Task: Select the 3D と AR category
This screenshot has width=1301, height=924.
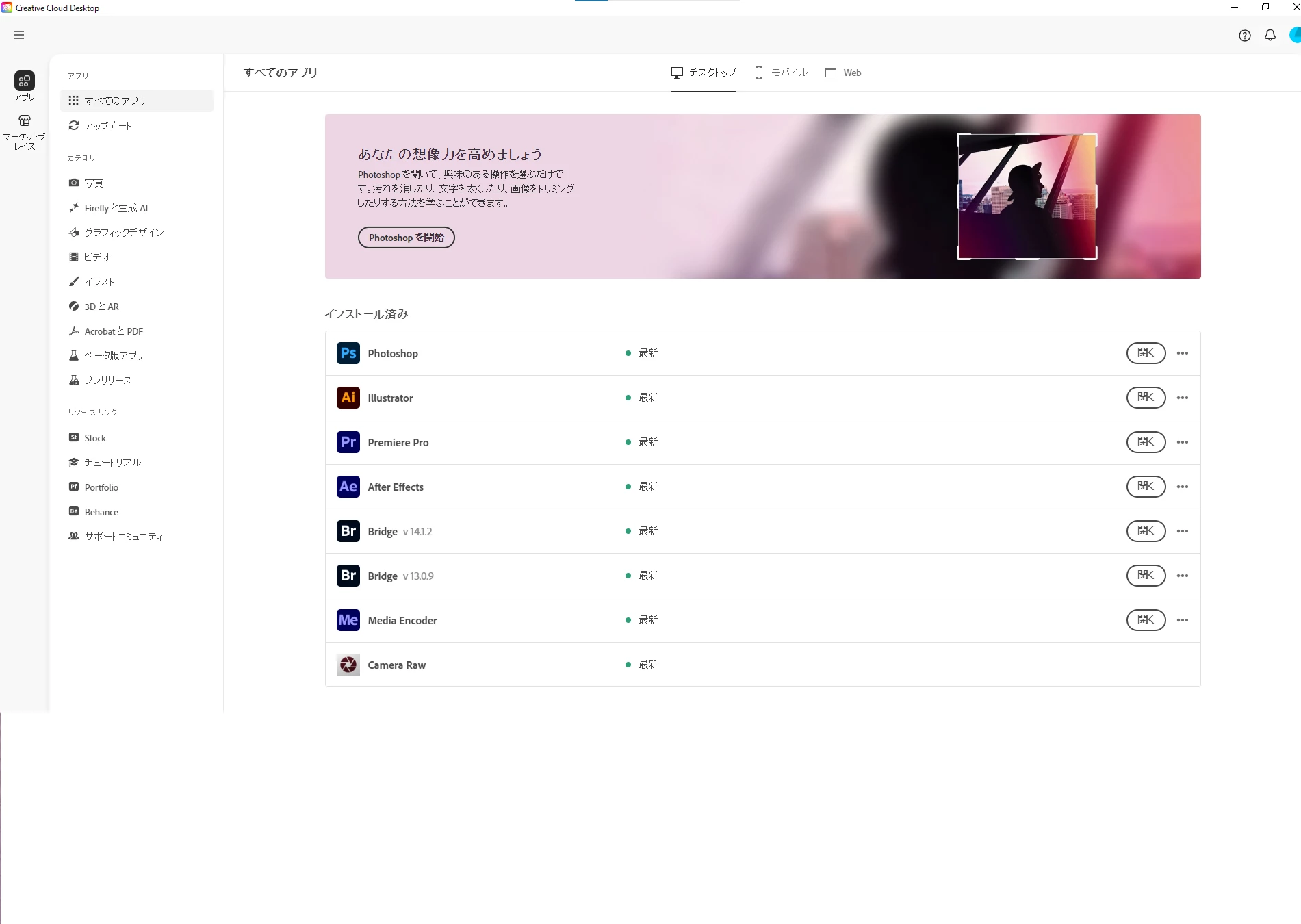Action: (x=137, y=307)
